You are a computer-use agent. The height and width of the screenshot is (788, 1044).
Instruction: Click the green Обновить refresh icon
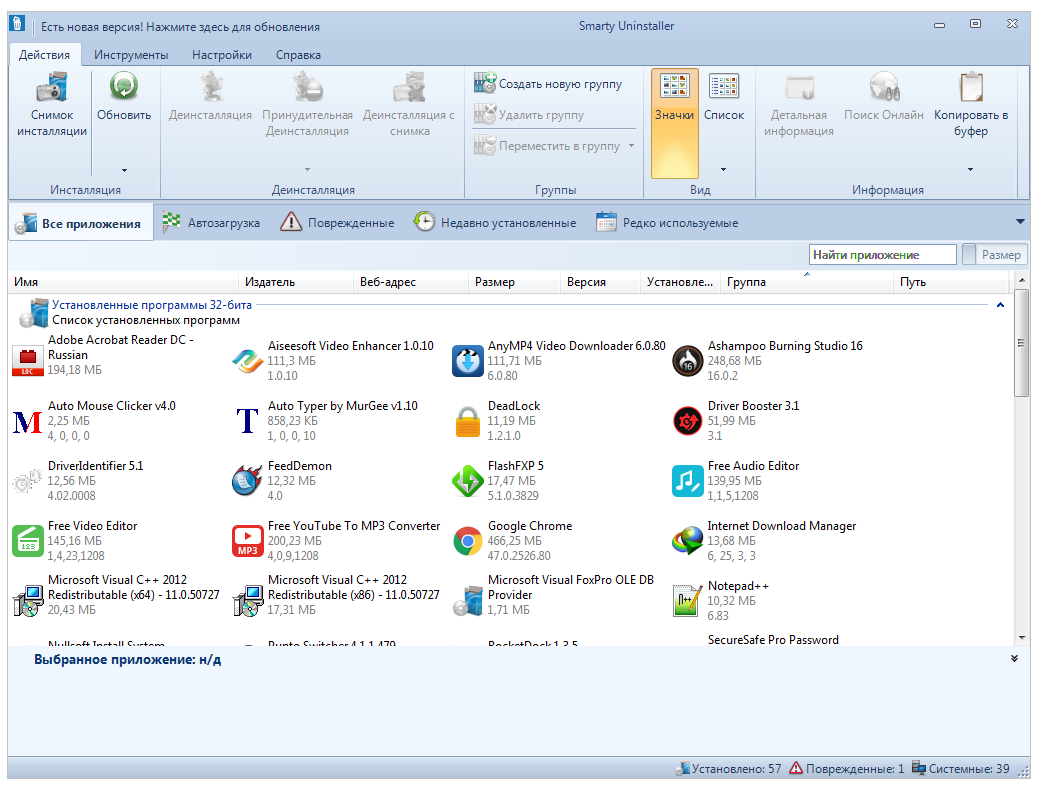click(124, 88)
